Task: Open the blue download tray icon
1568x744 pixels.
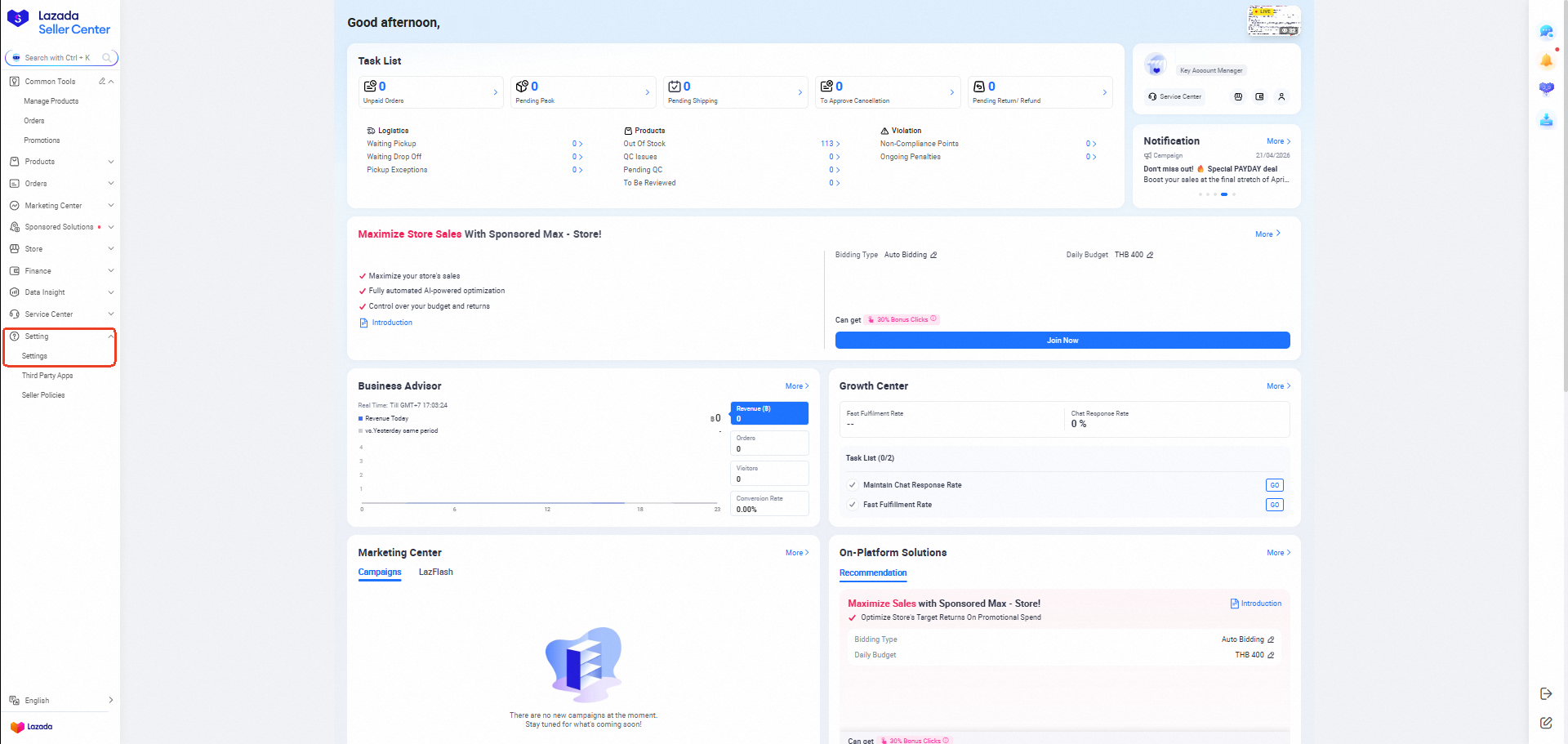Action: click(1546, 120)
